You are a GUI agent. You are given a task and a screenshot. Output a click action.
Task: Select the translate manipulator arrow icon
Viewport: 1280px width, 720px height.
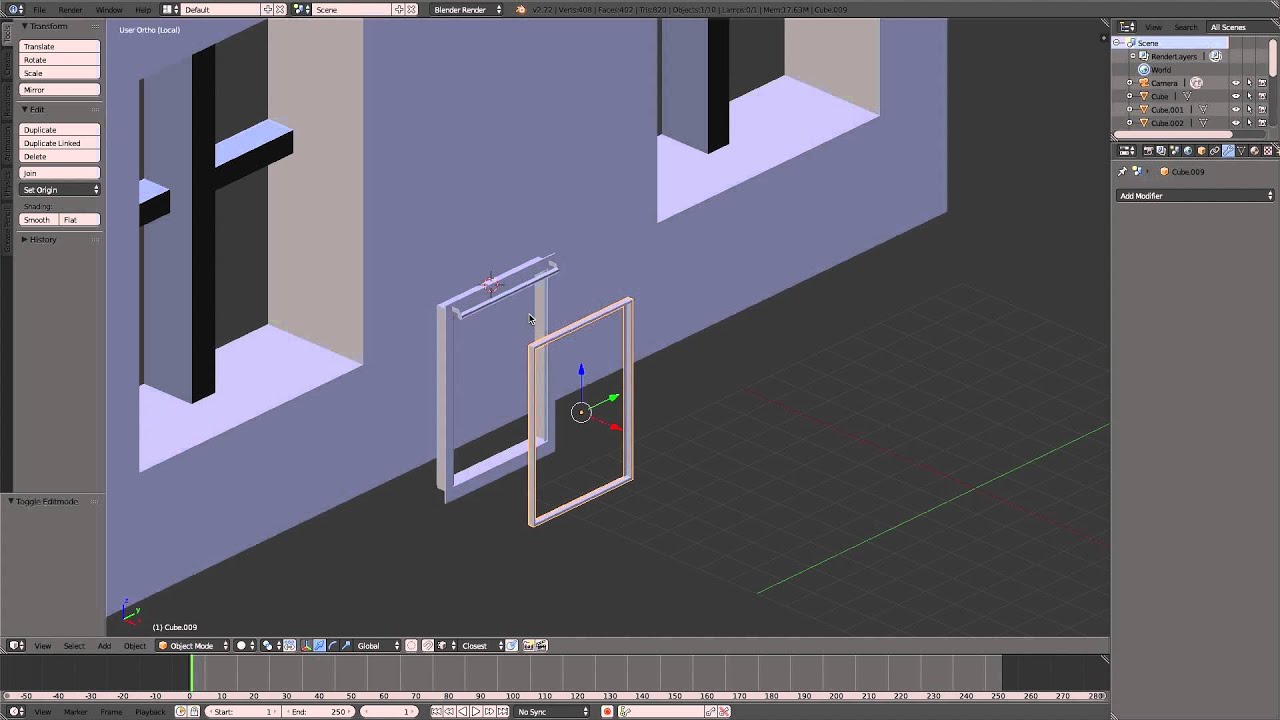coord(320,646)
